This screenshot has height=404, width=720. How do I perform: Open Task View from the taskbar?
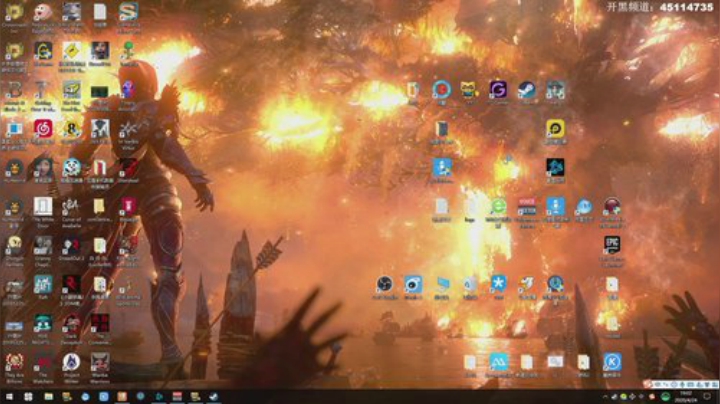(28, 396)
